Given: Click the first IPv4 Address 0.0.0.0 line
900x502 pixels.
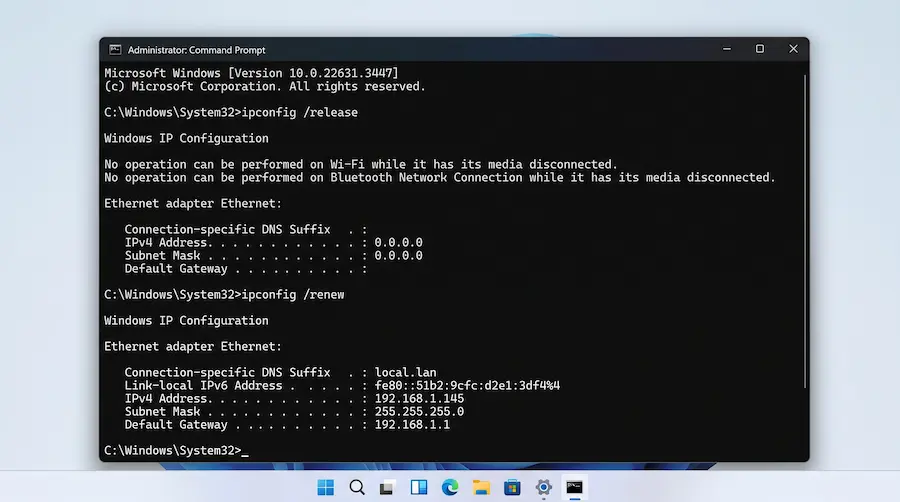Looking at the screenshot, I should click(273, 243).
